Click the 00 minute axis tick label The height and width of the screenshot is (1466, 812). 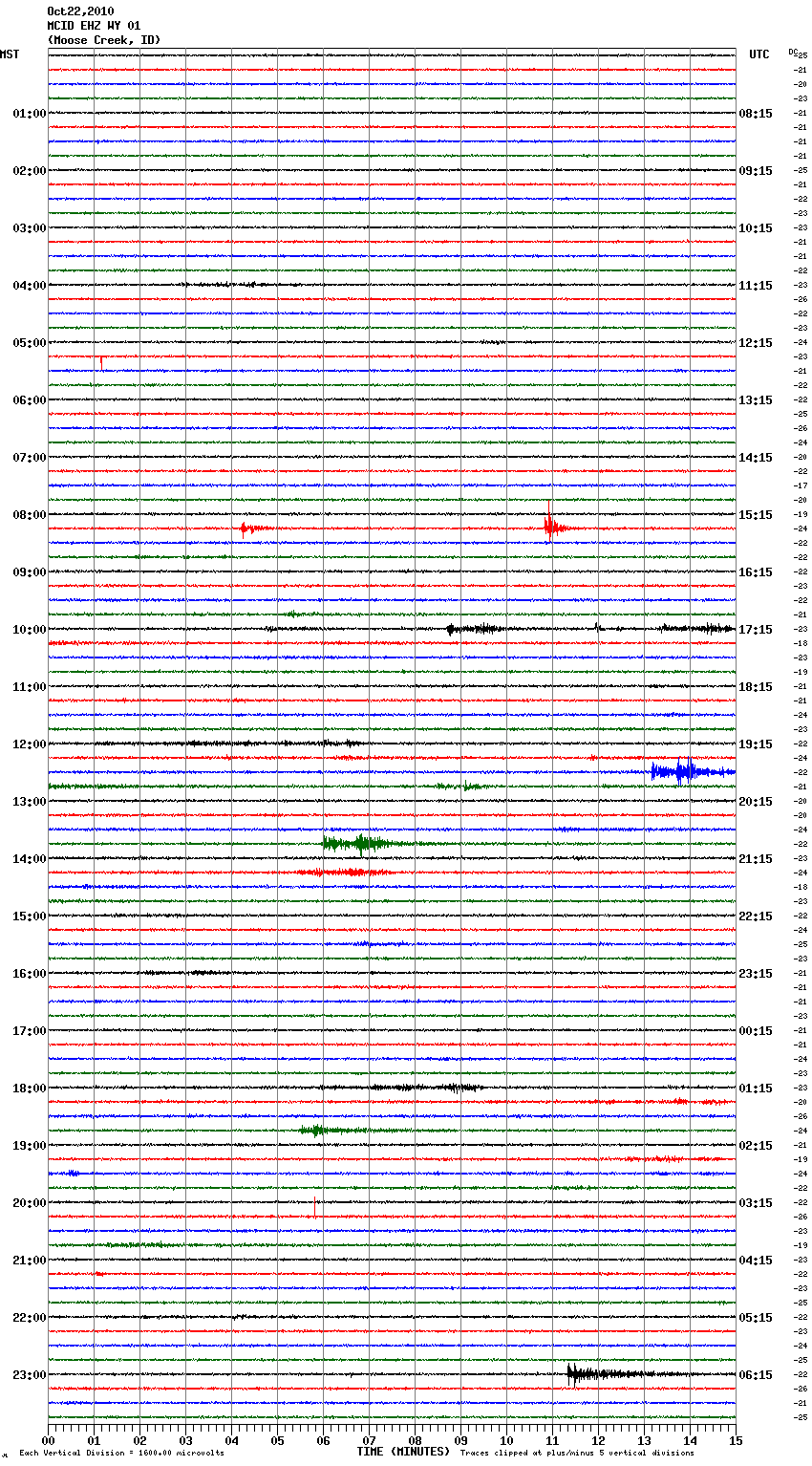point(48,1440)
